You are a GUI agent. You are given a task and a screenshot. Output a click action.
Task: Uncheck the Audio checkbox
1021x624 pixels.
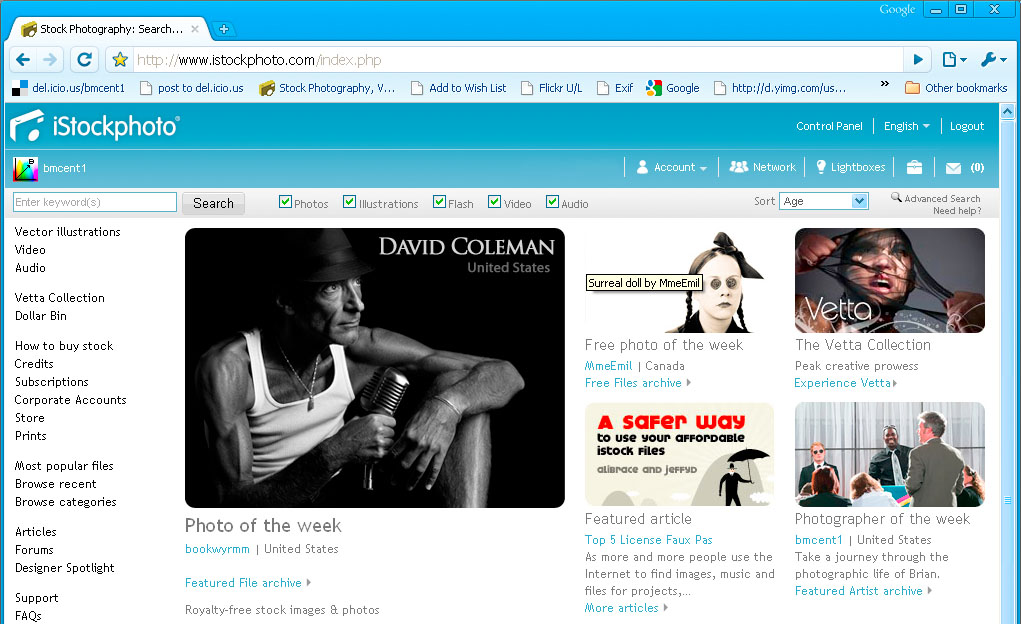point(552,202)
